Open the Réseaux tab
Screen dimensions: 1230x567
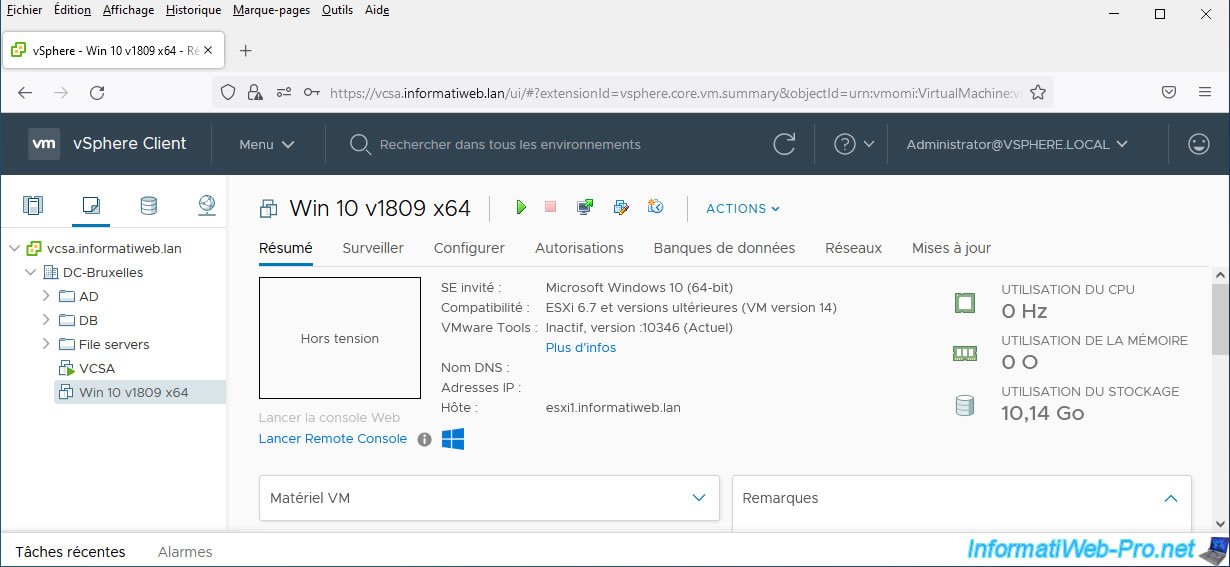[x=853, y=248]
